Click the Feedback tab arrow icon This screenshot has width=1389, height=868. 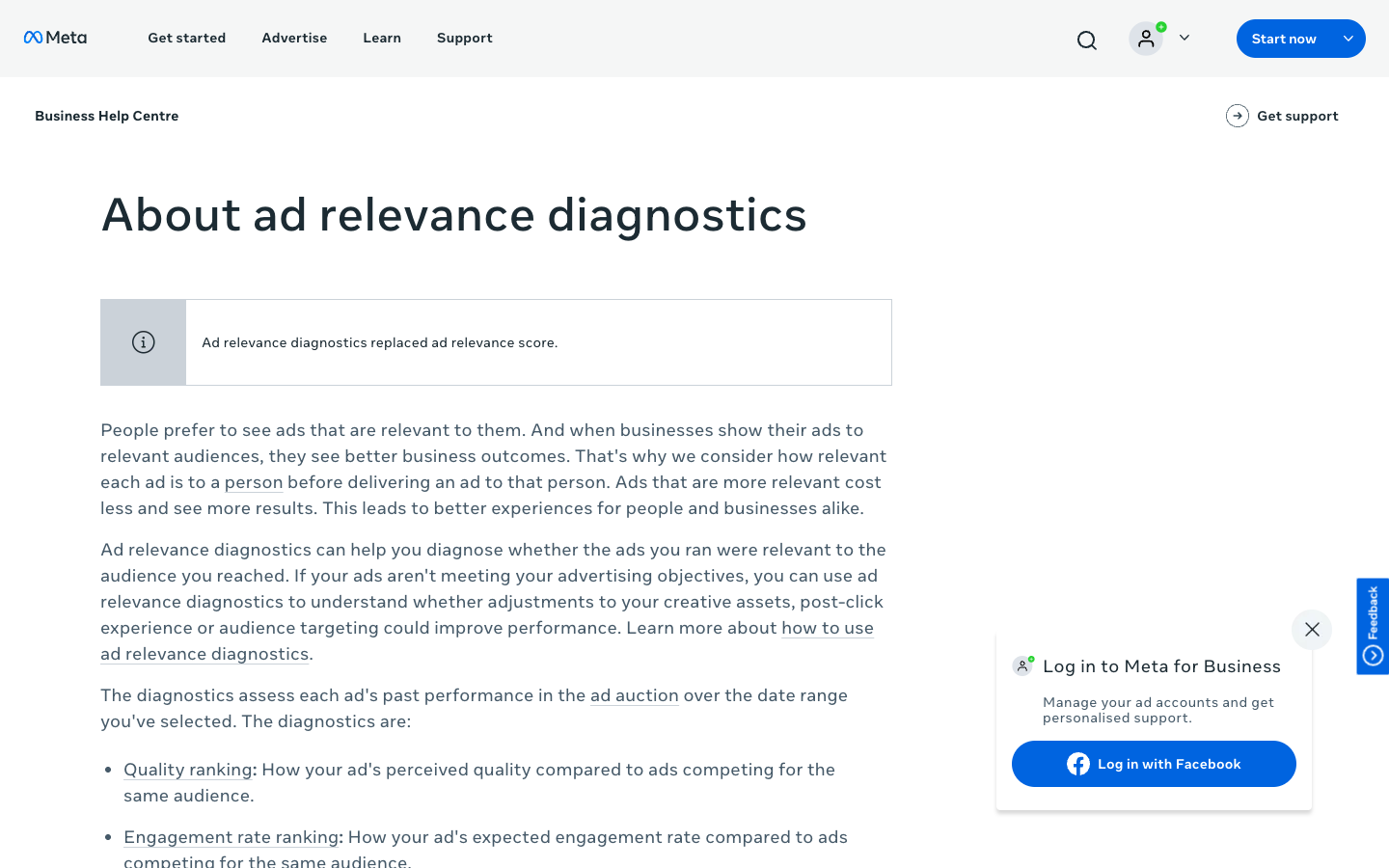pos(1374,656)
